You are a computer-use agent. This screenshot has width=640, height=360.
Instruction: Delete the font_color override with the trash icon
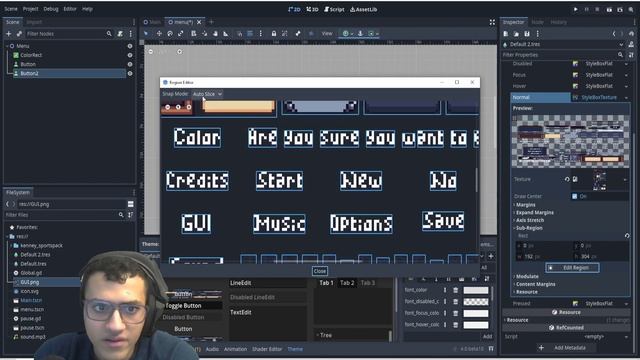456,290
